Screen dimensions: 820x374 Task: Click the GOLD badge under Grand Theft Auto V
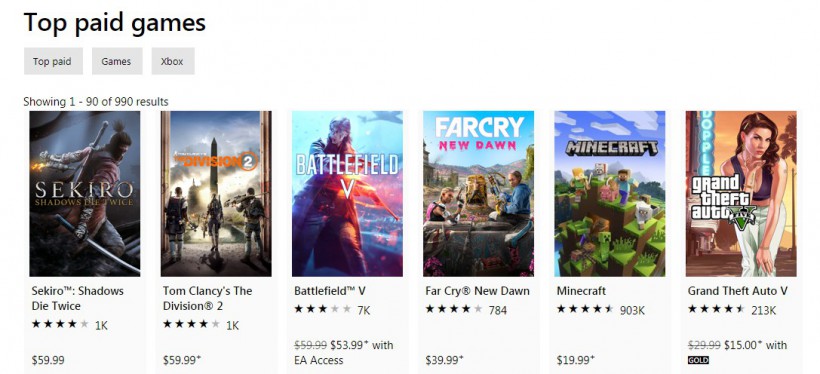[698, 360]
